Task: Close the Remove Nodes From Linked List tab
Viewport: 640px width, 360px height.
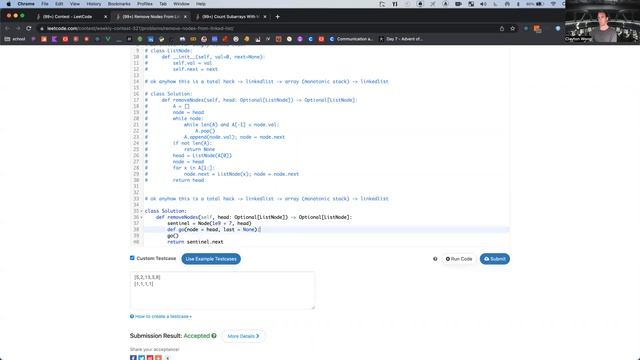Action: tap(185, 17)
